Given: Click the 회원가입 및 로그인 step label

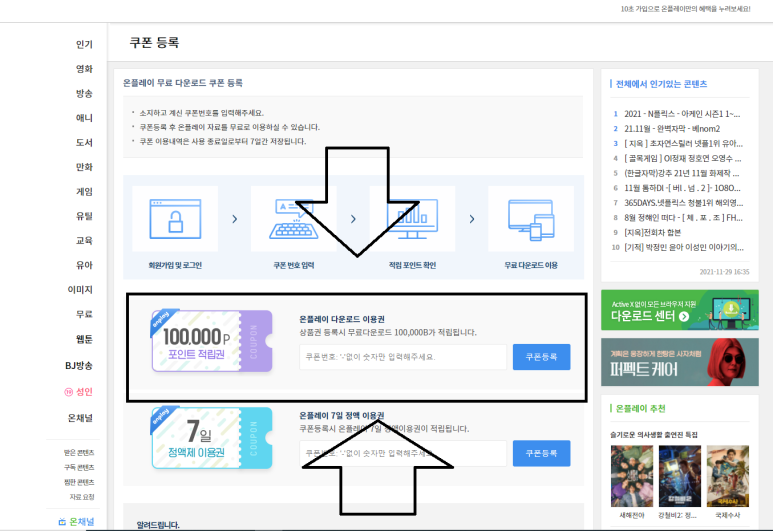Looking at the screenshot, I should click(x=175, y=265).
